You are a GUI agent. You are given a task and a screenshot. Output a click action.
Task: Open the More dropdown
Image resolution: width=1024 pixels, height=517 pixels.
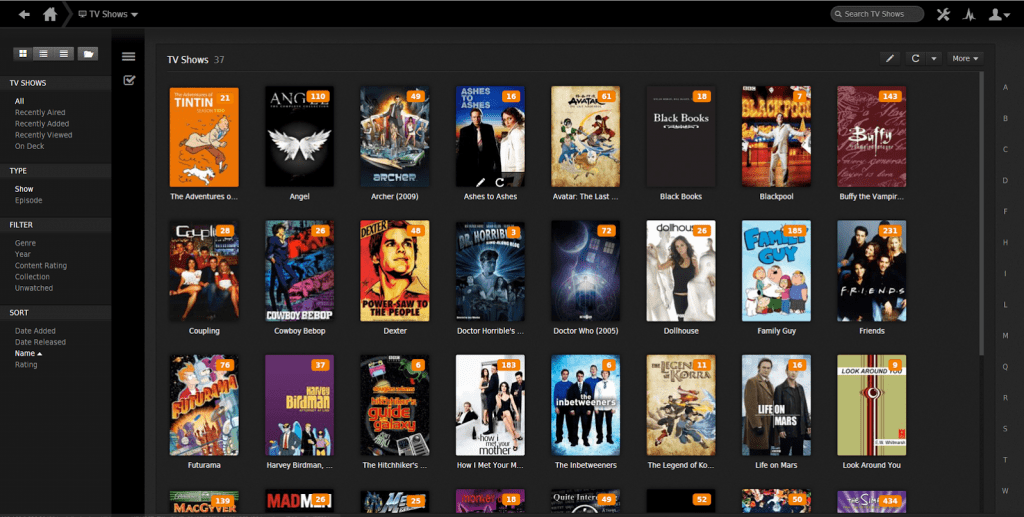[965, 59]
